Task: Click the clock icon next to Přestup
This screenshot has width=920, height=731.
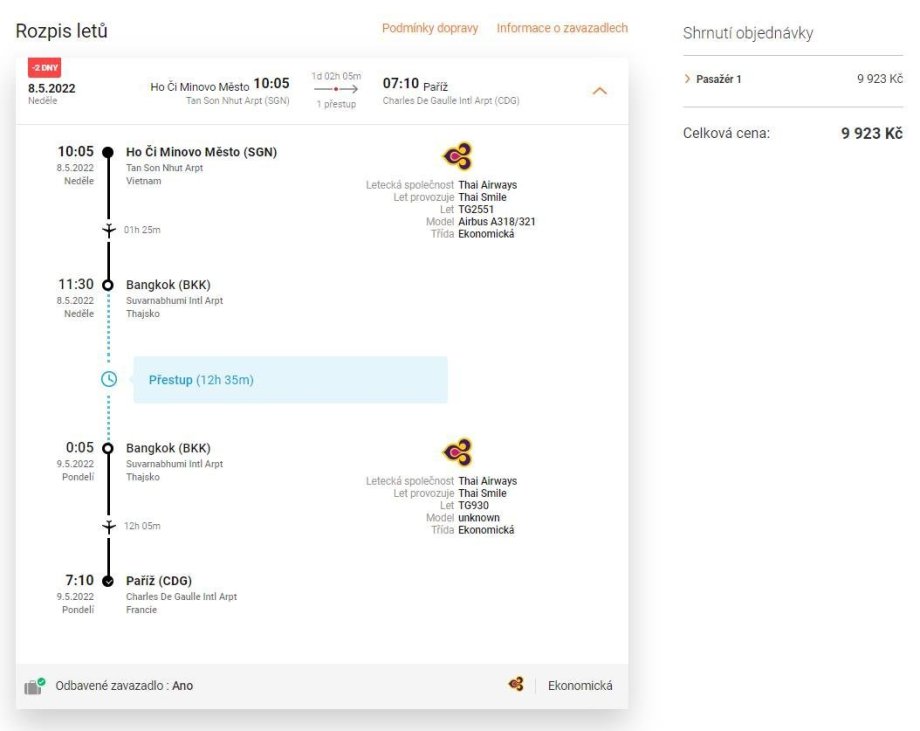Action: pyautogui.click(x=109, y=380)
